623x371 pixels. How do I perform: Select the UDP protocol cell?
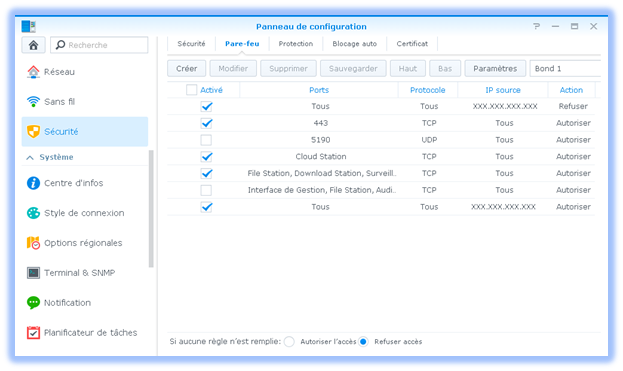(429, 140)
